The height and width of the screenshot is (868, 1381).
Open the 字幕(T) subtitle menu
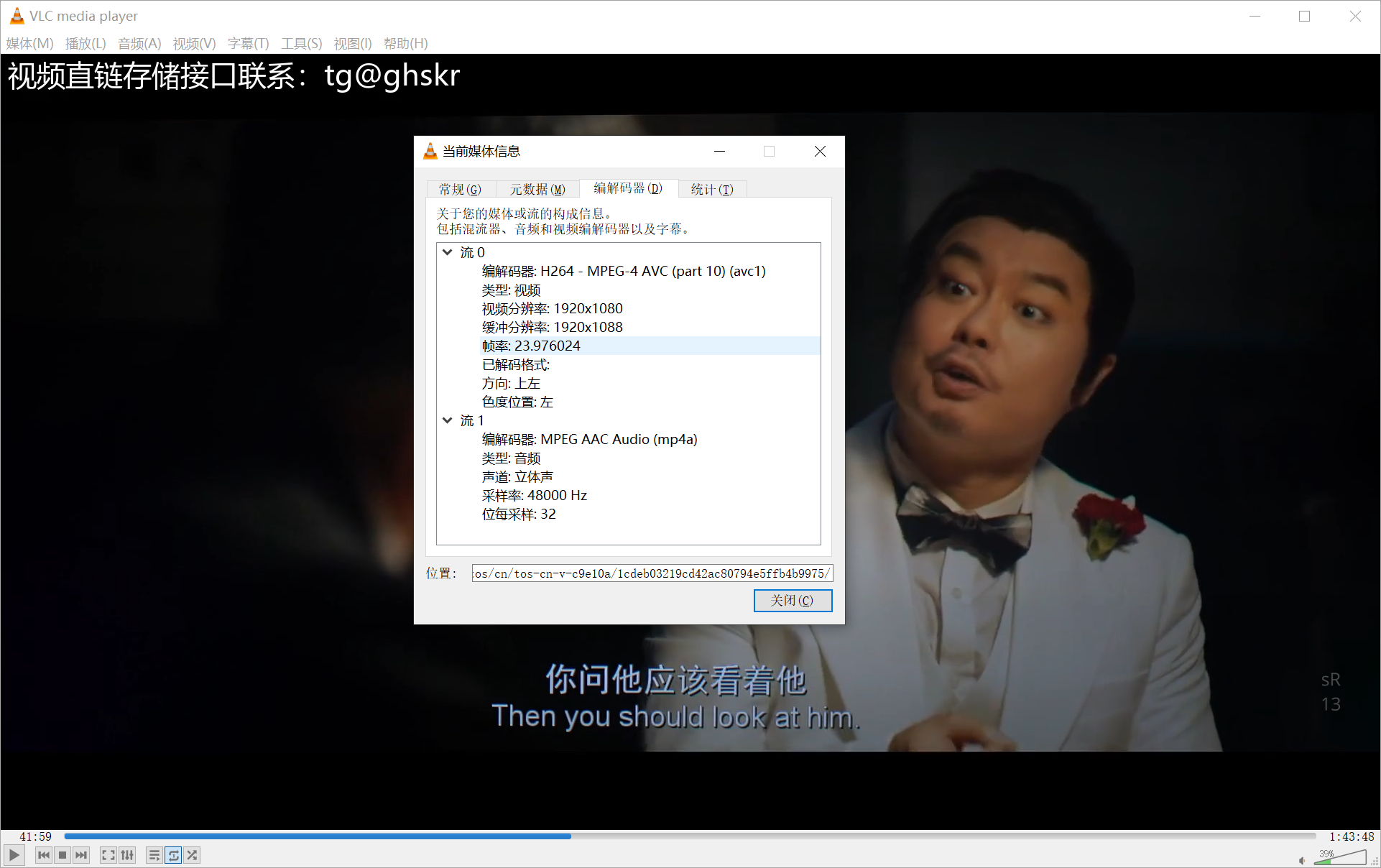coord(248,43)
